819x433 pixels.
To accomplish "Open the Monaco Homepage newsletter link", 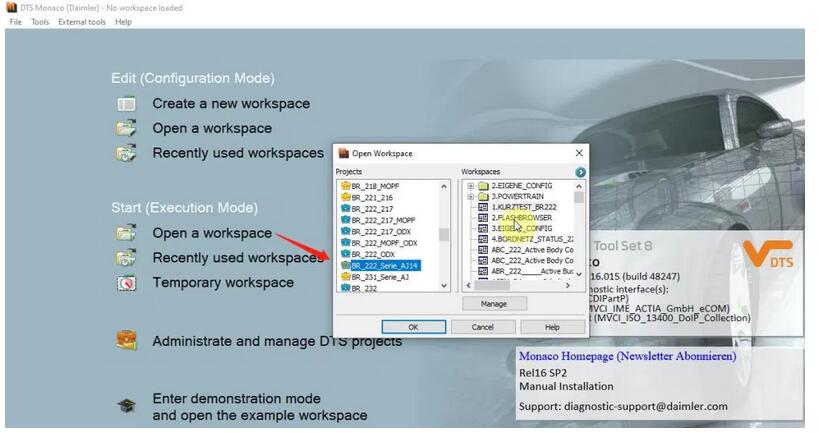I will 627,356.
